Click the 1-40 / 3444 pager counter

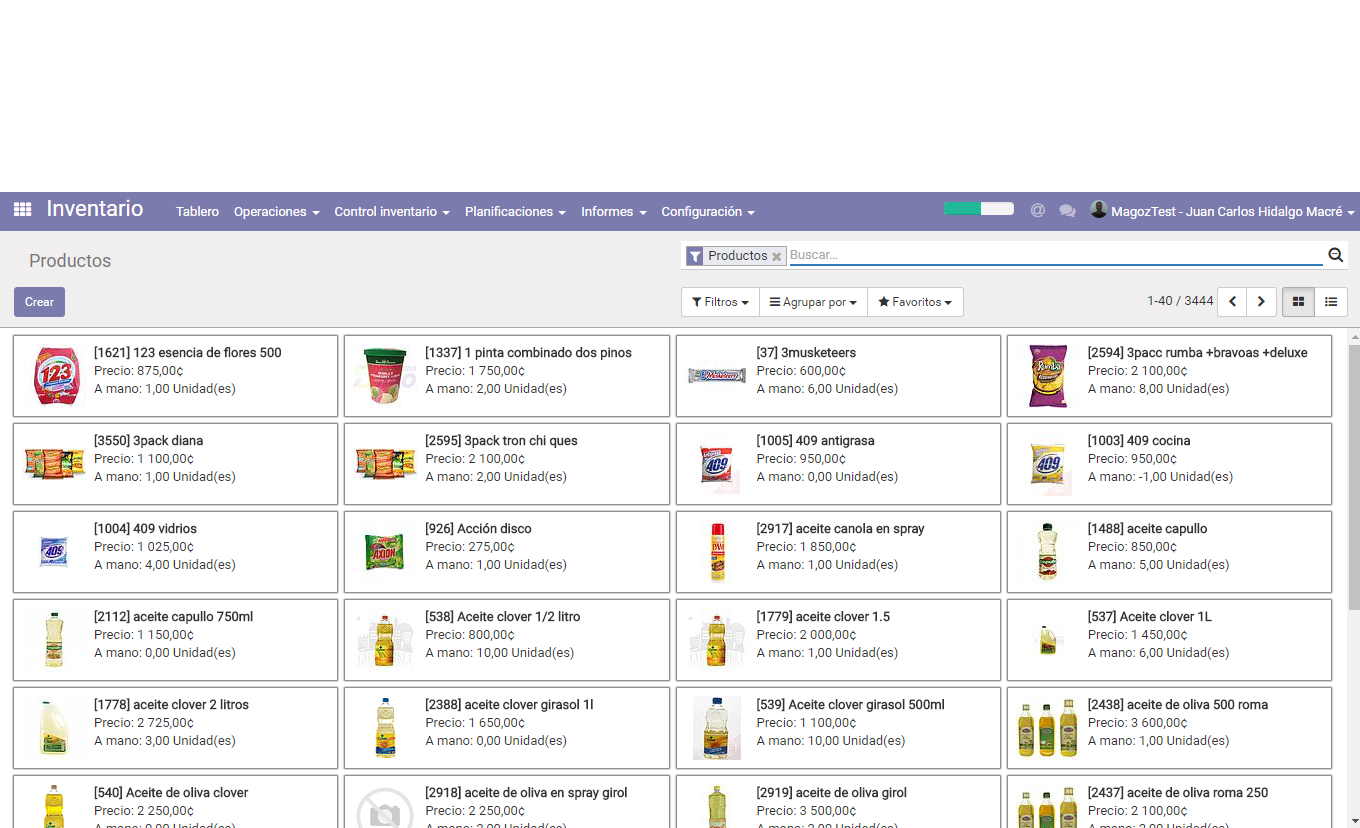(x=1180, y=301)
